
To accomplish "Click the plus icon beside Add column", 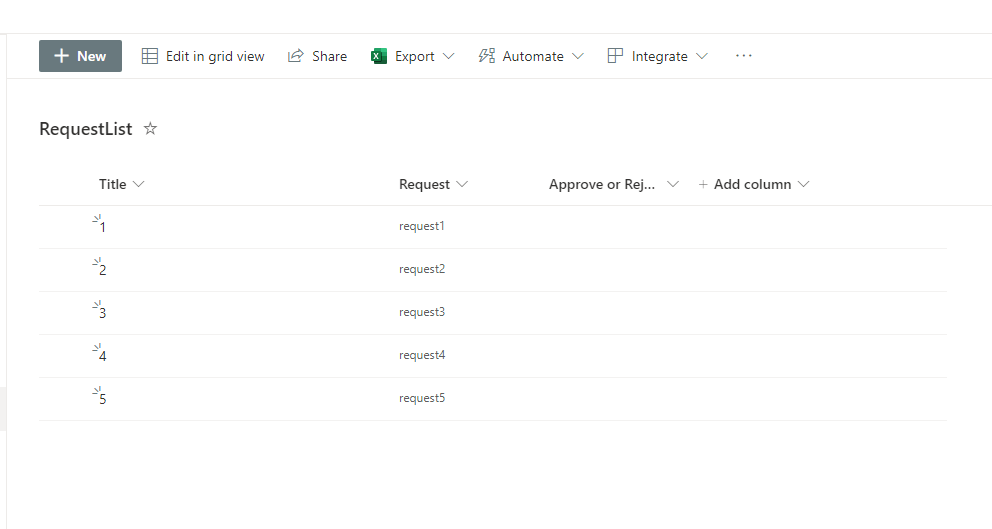I will 703,184.
